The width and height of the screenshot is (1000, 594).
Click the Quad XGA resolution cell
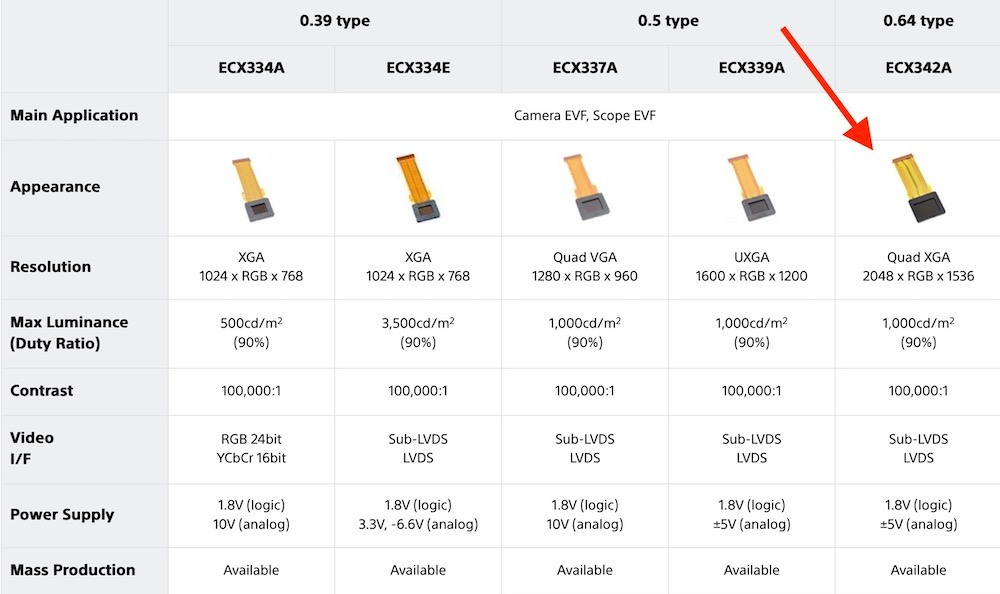(x=918, y=266)
